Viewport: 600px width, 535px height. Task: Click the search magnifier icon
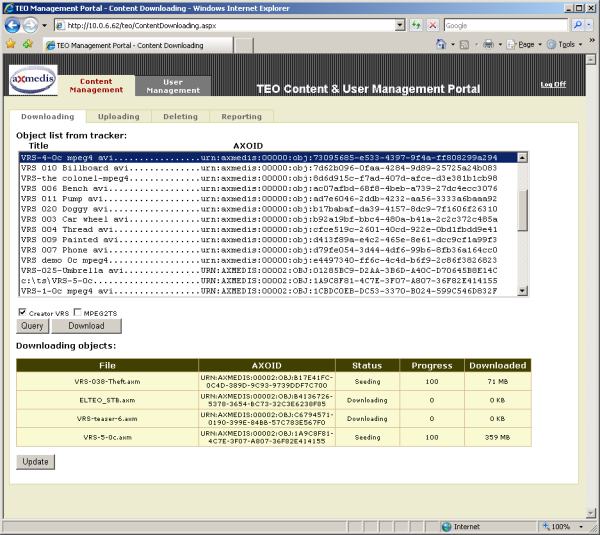pos(577,25)
